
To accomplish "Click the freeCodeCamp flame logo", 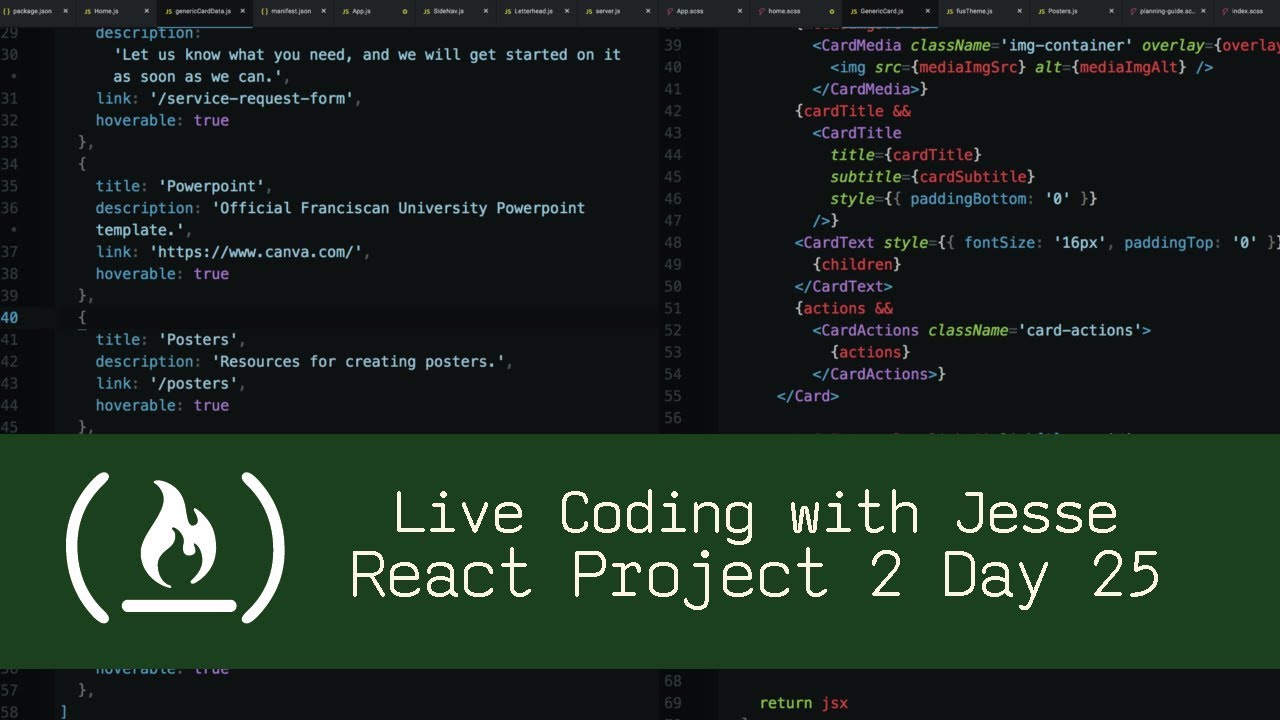I will tap(176, 549).
